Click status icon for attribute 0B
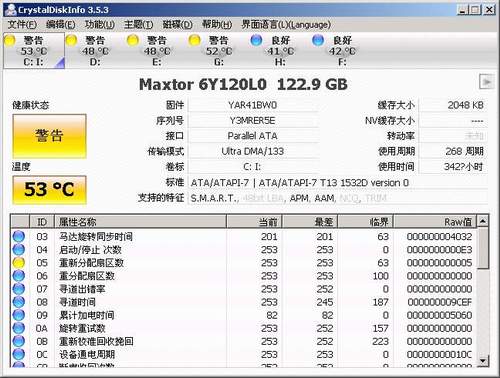This screenshot has width=500, height=378. click(19, 341)
